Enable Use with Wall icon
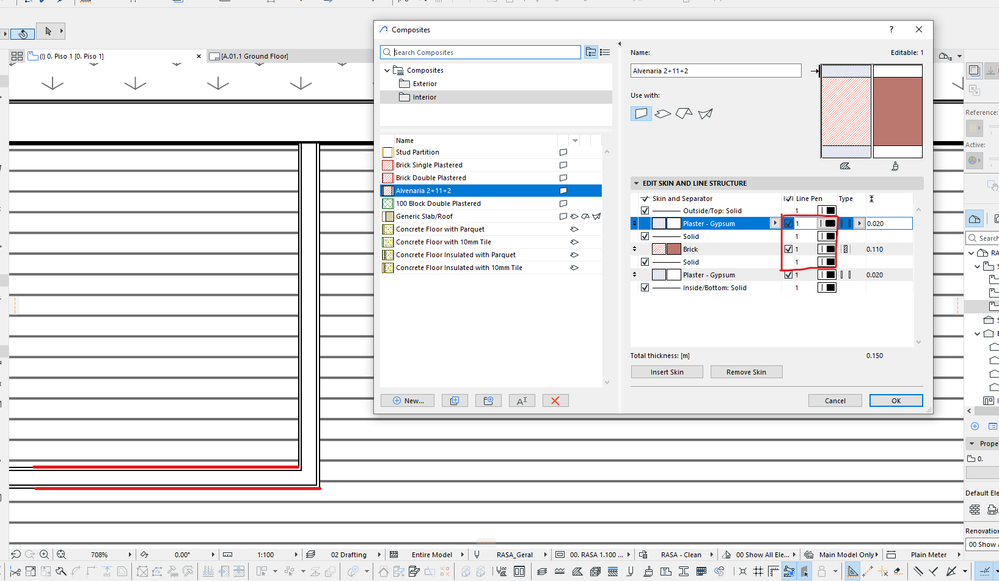 641,113
